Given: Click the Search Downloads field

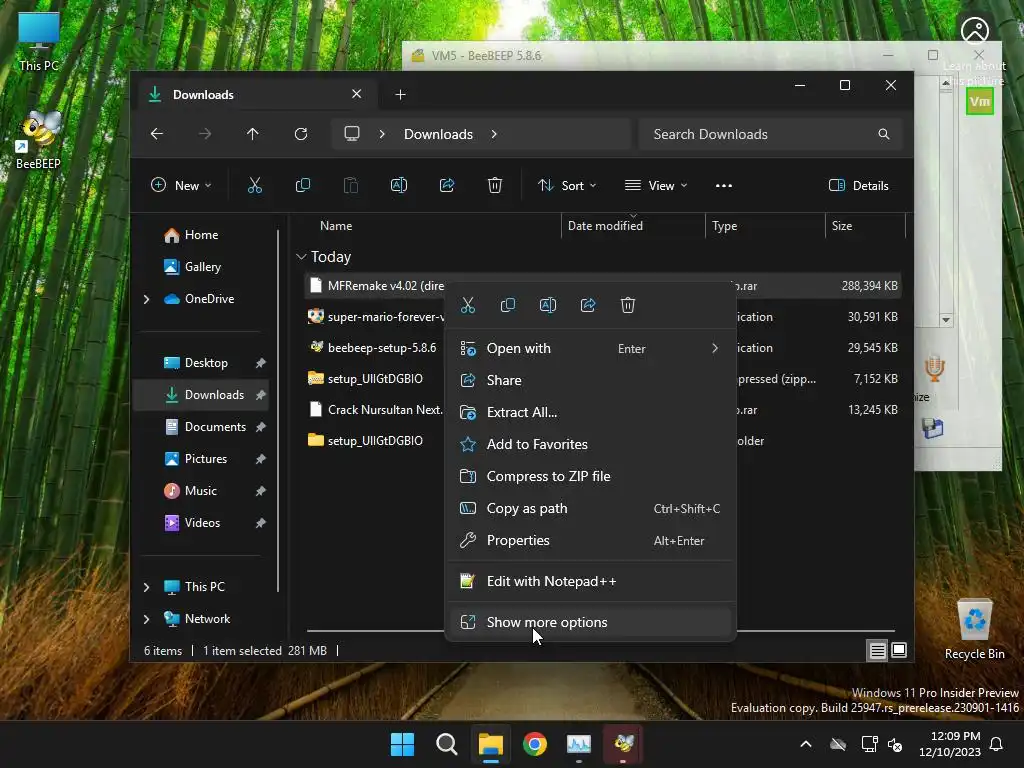Looking at the screenshot, I should tap(771, 134).
